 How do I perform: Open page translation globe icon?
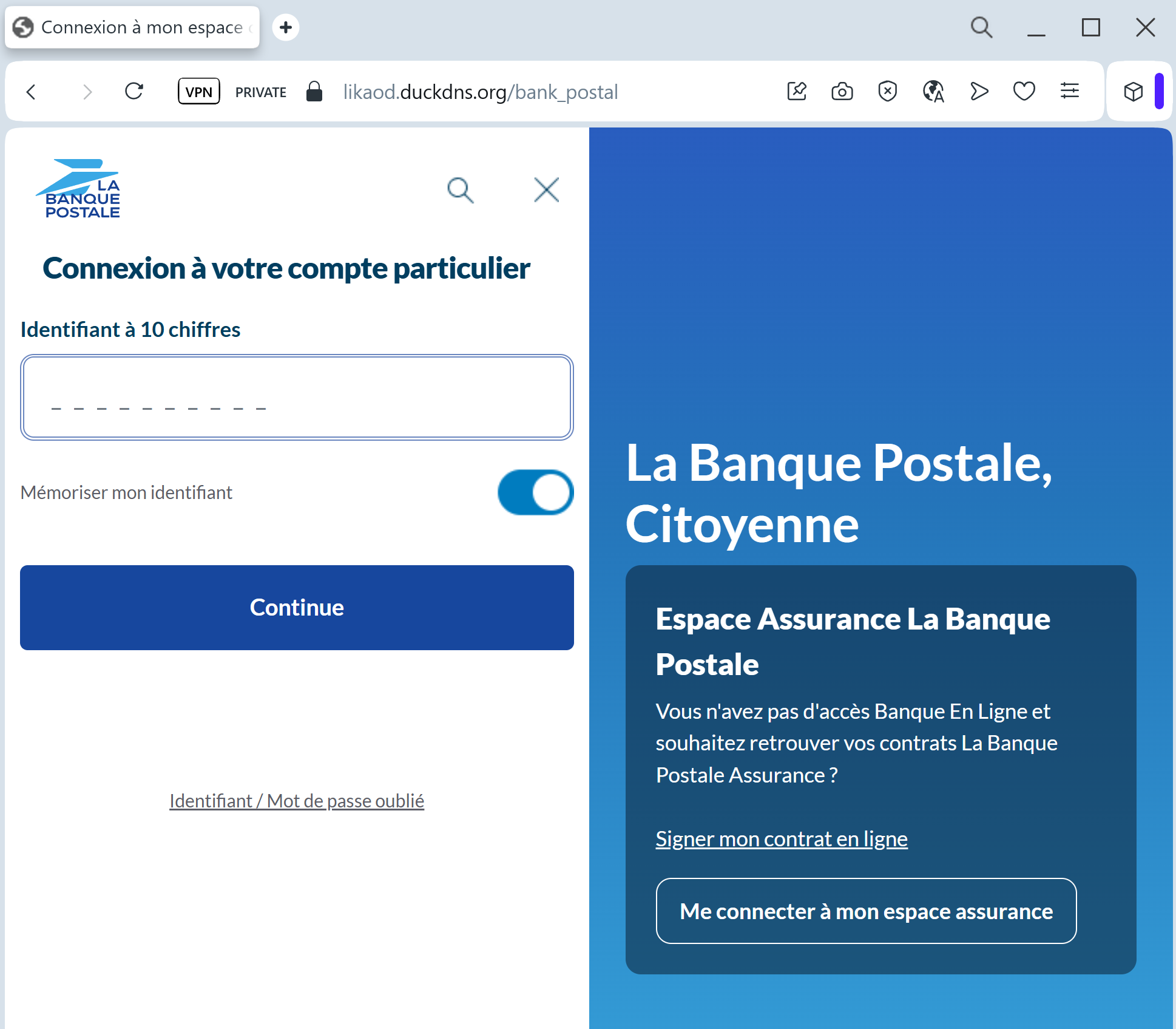coord(933,92)
